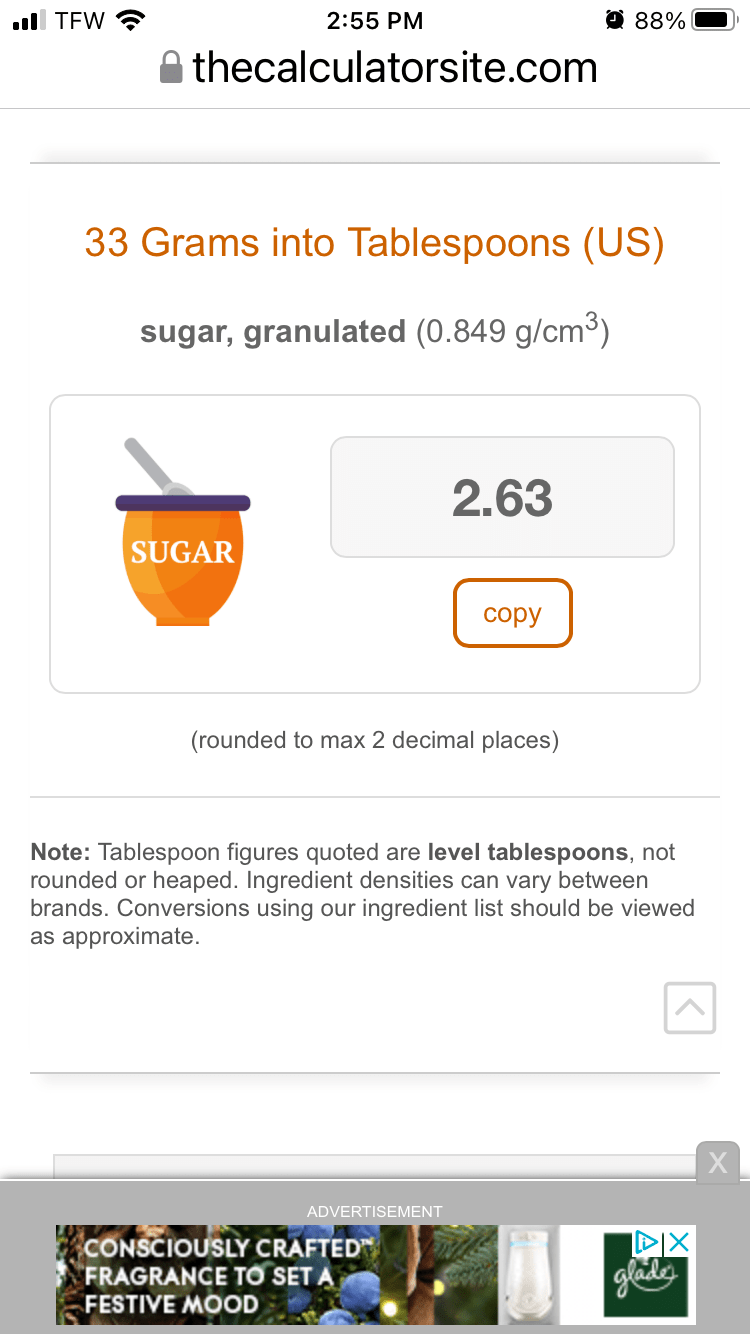This screenshot has width=750, height=1334.
Task: Click the air freshener product image in ad
Action: 527,1275
